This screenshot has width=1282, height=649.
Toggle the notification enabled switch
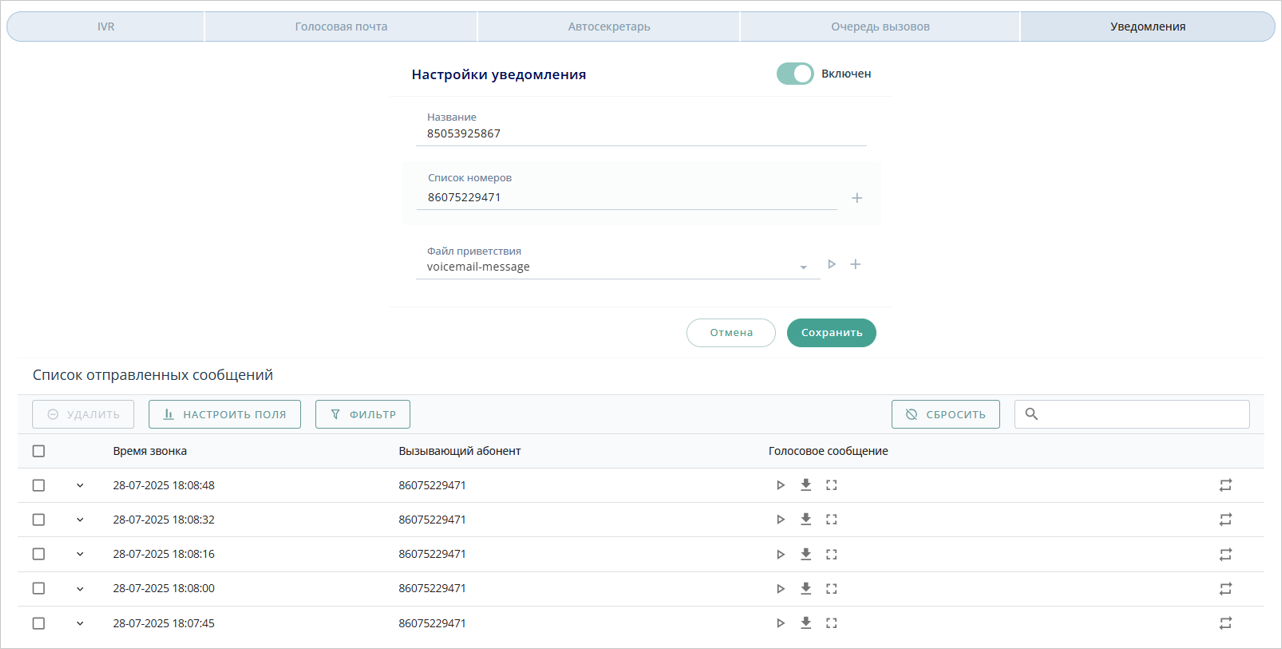[795, 74]
